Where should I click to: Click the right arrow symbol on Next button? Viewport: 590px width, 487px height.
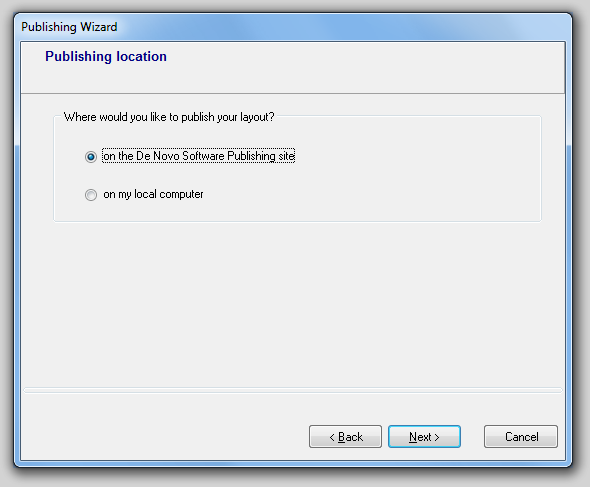click(x=437, y=437)
